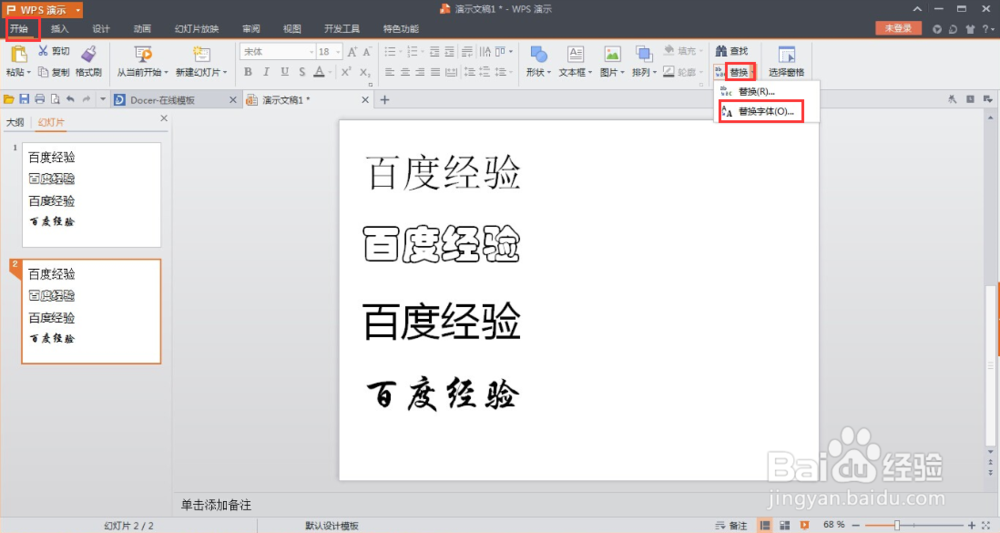The image size is (1000, 533).
Task: Toggle Italic formatting
Action: click(x=266, y=72)
